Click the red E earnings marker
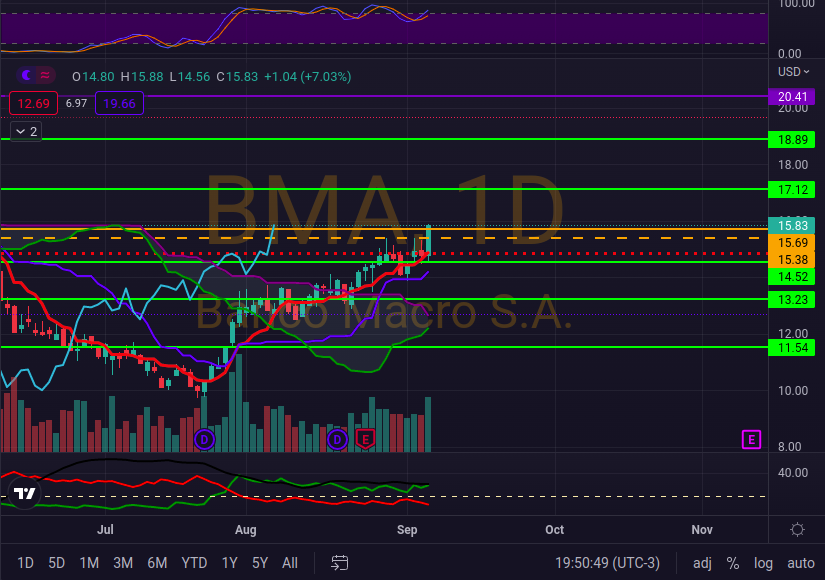This screenshot has height=580, width=825. 365,438
